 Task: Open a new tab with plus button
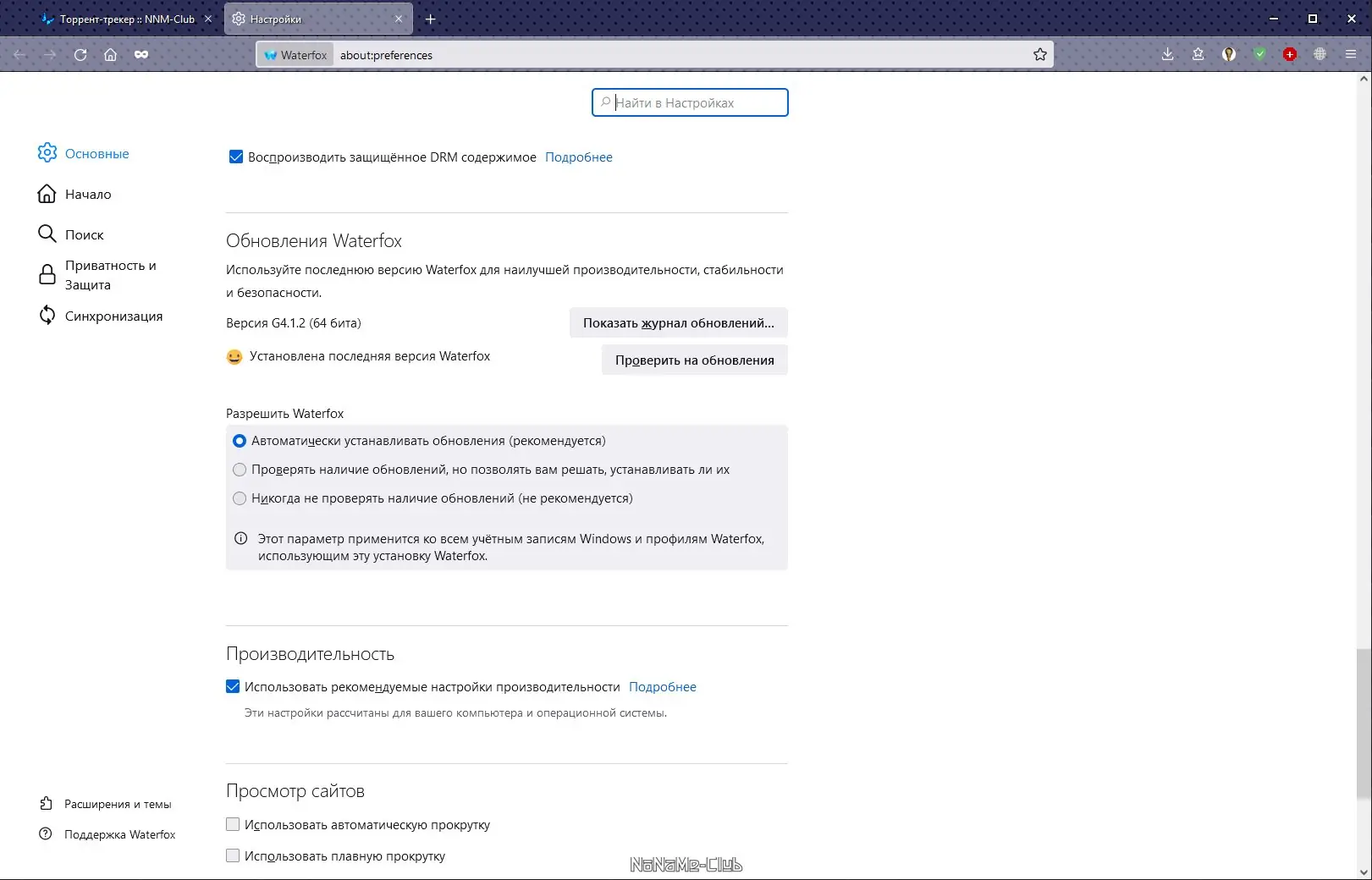pos(430,19)
